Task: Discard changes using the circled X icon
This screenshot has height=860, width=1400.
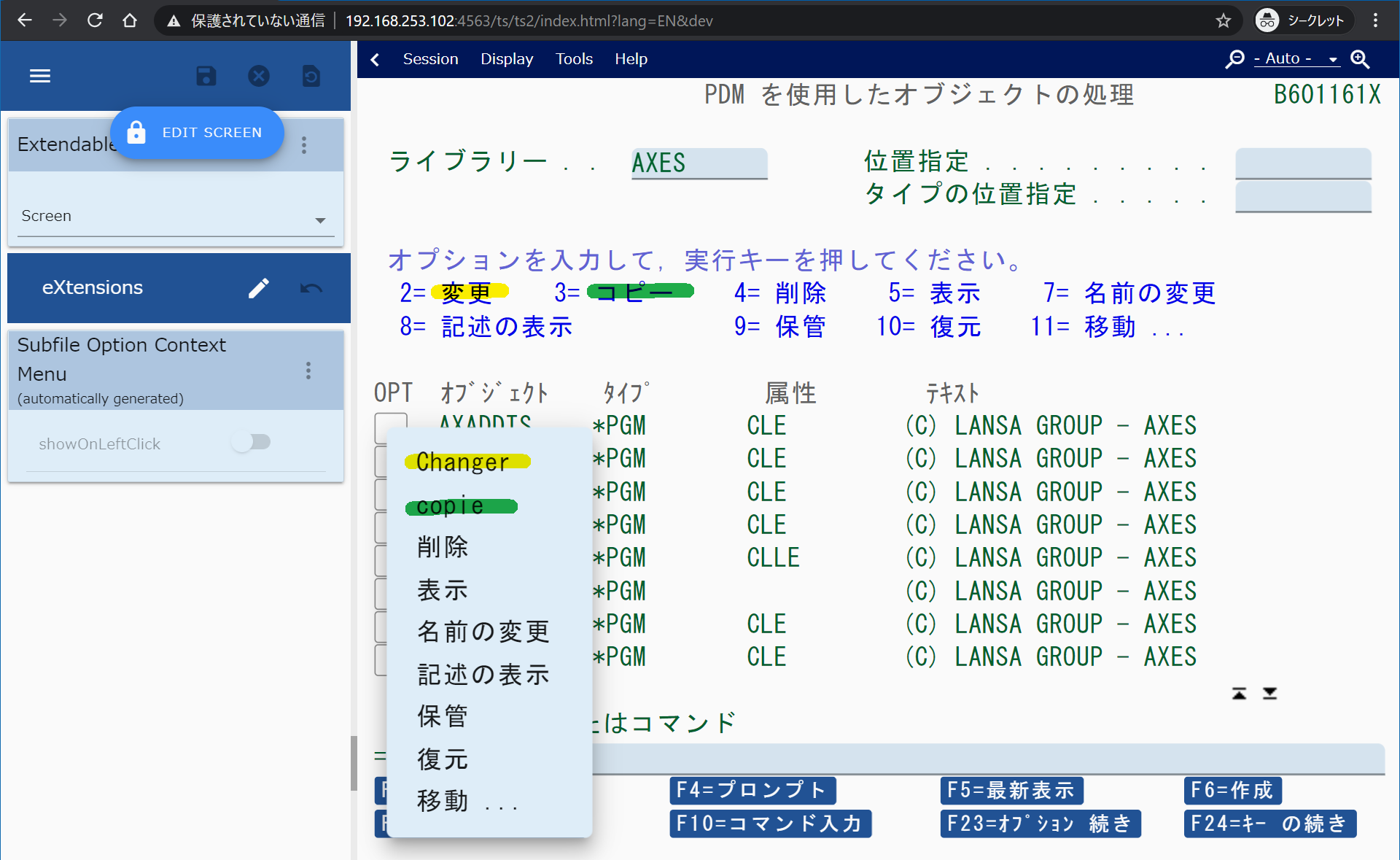Action: point(259,76)
